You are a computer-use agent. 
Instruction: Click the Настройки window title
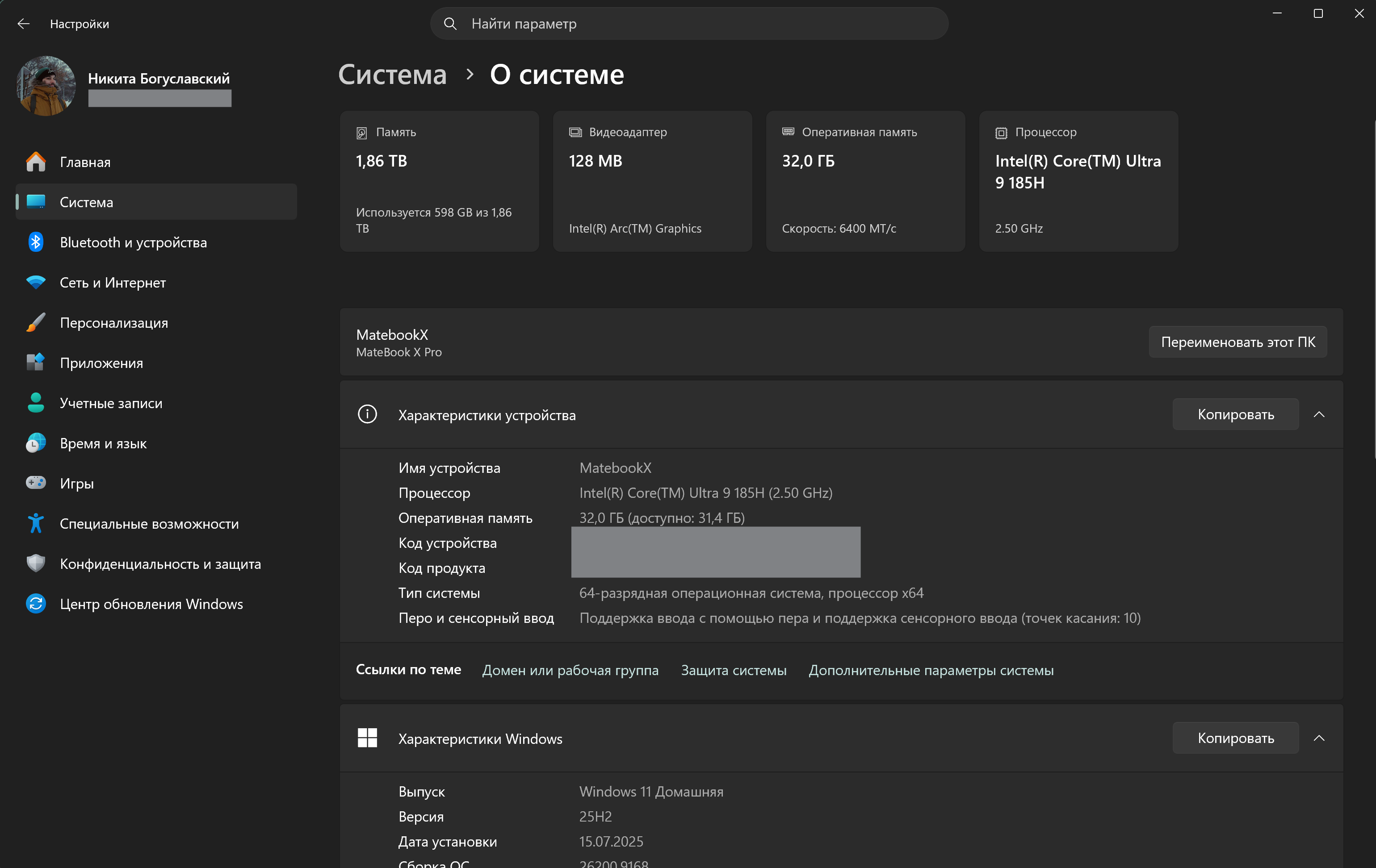tap(80, 24)
